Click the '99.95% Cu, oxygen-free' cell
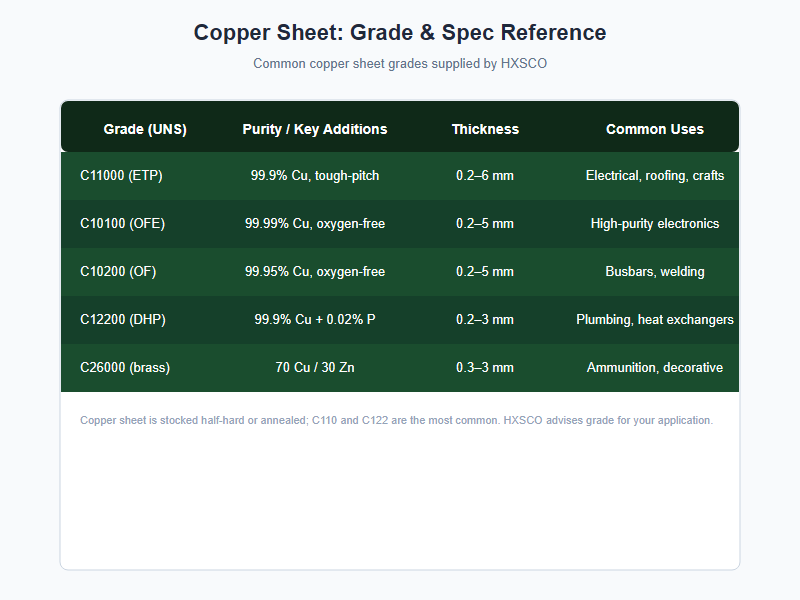This screenshot has width=800, height=600. click(x=315, y=271)
